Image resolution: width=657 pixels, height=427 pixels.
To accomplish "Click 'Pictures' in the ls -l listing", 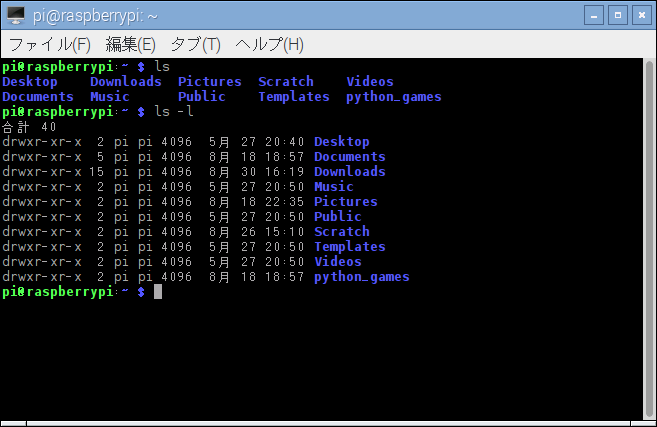I will (346, 202).
